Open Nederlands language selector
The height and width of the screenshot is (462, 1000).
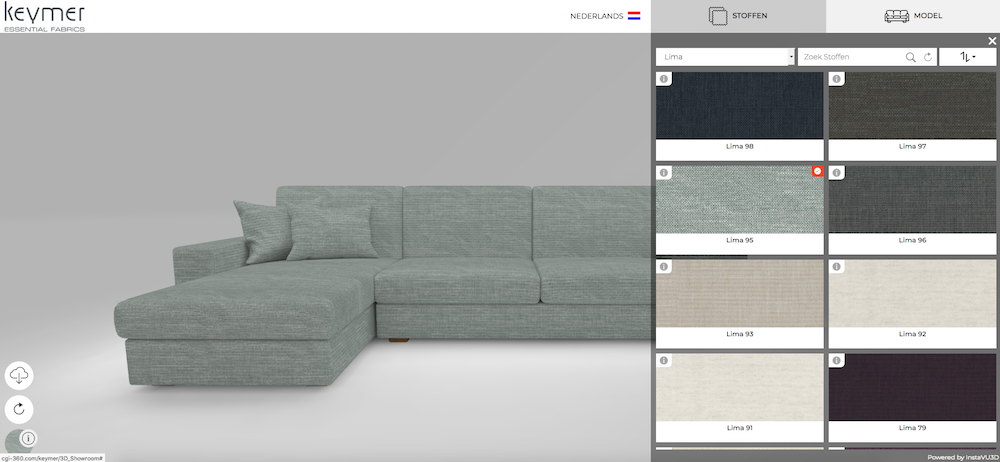click(605, 16)
